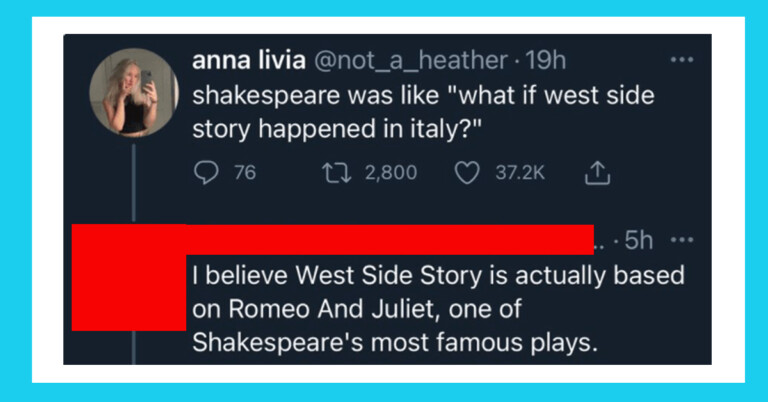Click the retweet arrows icon
Viewport: 768px width, 402px height.
(x=334, y=173)
